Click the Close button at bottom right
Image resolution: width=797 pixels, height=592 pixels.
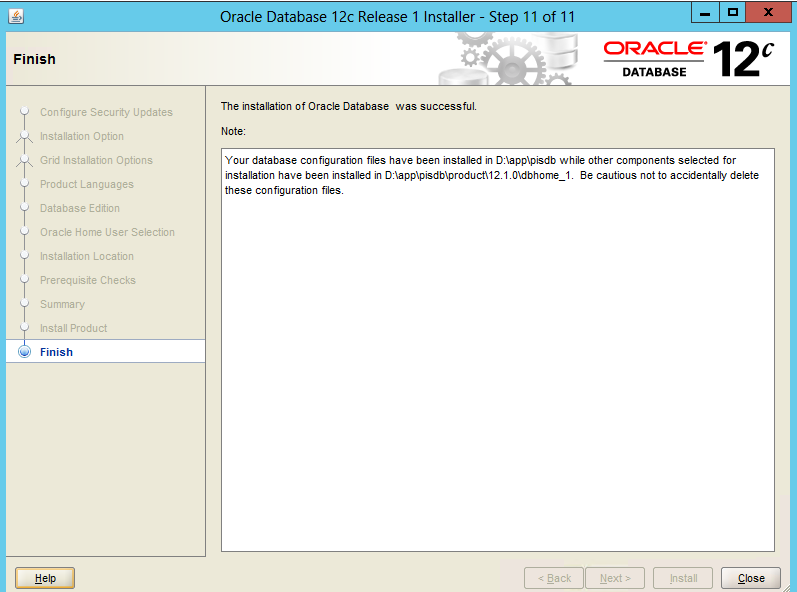coord(750,578)
